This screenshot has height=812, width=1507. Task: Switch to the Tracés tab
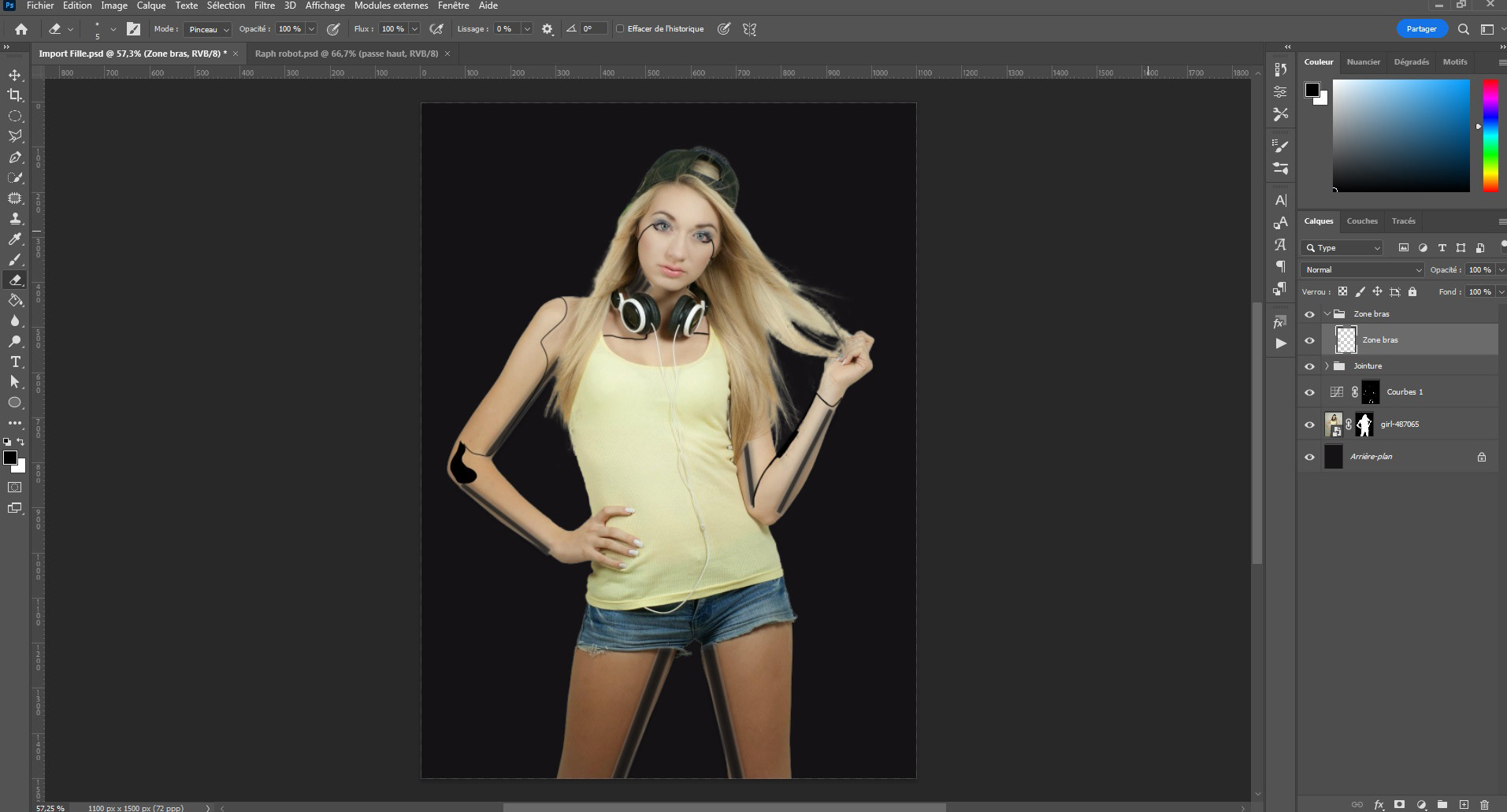[1403, 221]
